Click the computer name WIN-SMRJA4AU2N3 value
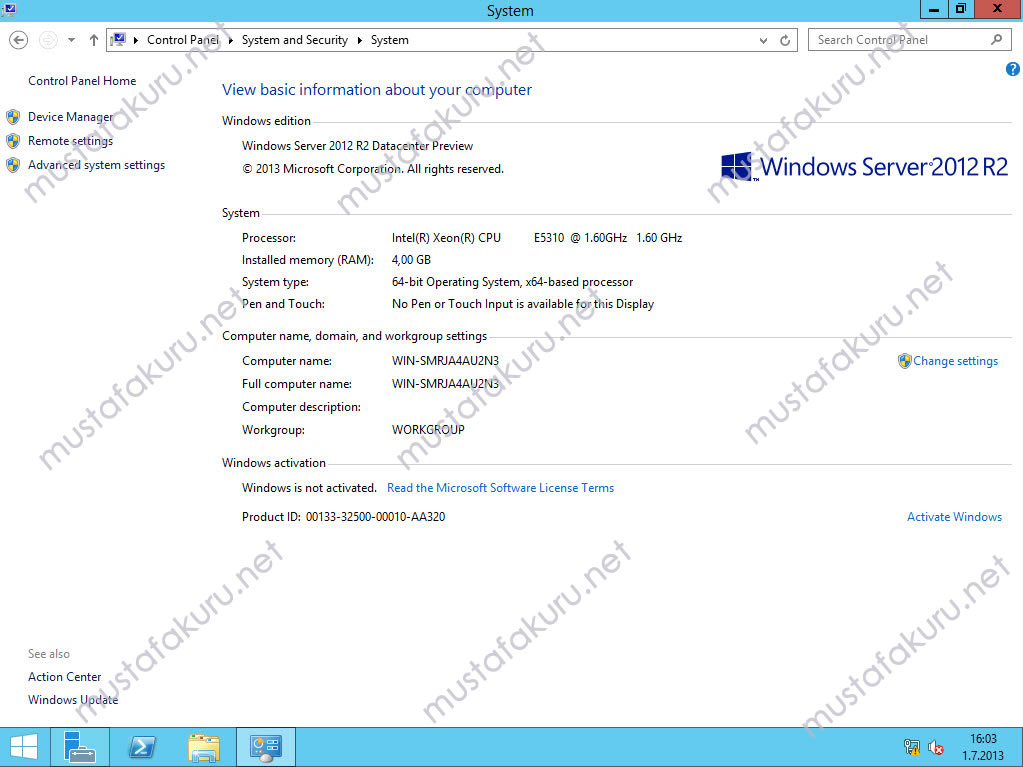Viewport: 1023px width, 767px height. [x=445, y=361]
